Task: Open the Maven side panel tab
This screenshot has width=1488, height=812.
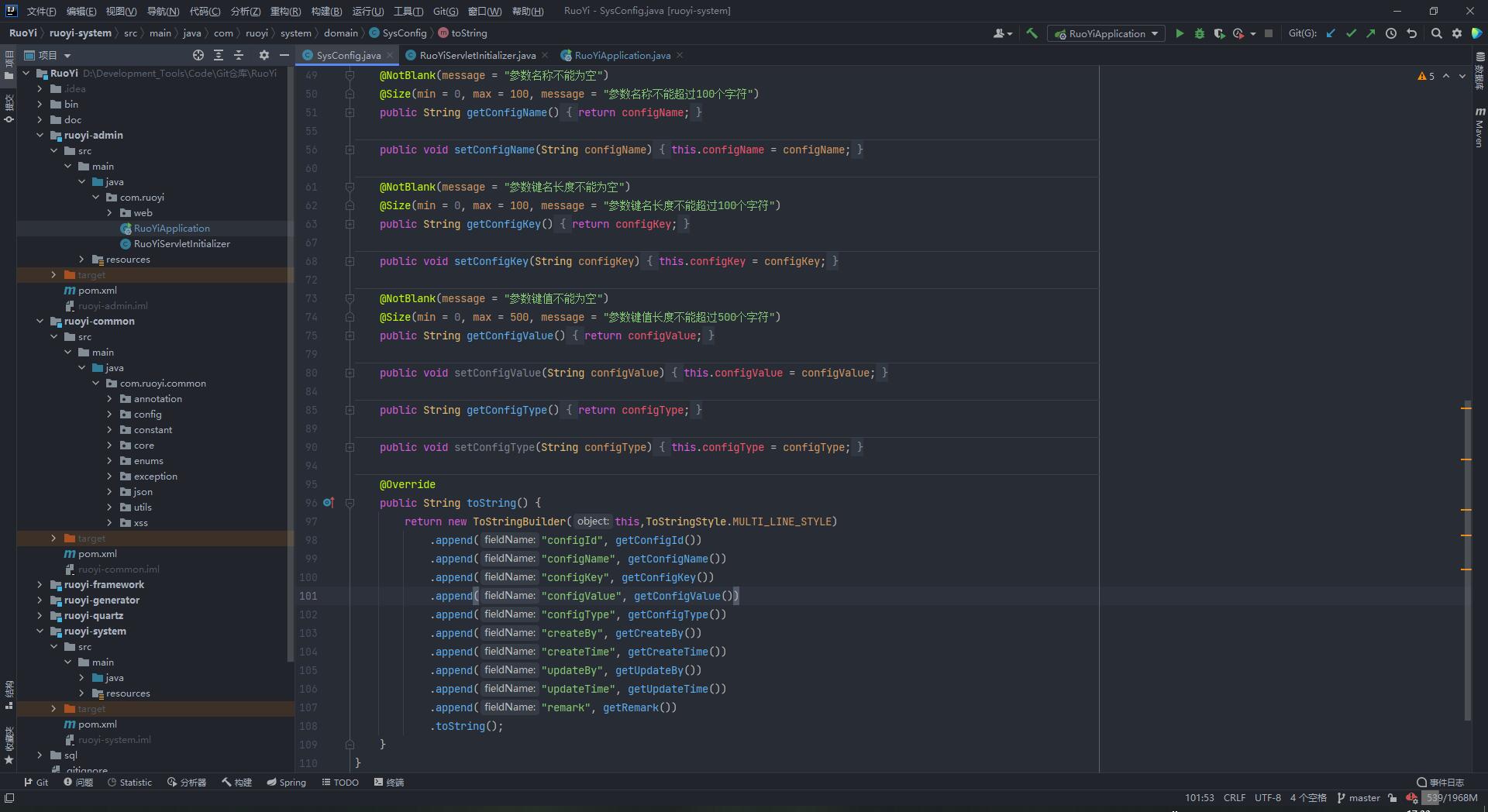Action: [x=1479, y=128]
